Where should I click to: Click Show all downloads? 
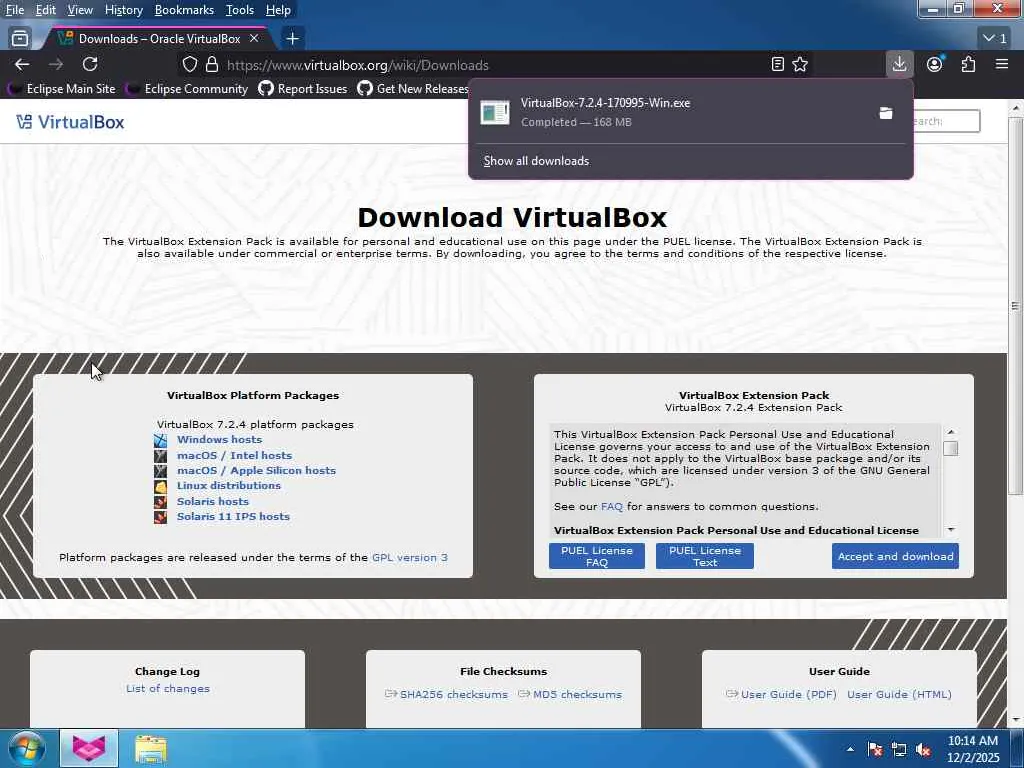[536, 161]
